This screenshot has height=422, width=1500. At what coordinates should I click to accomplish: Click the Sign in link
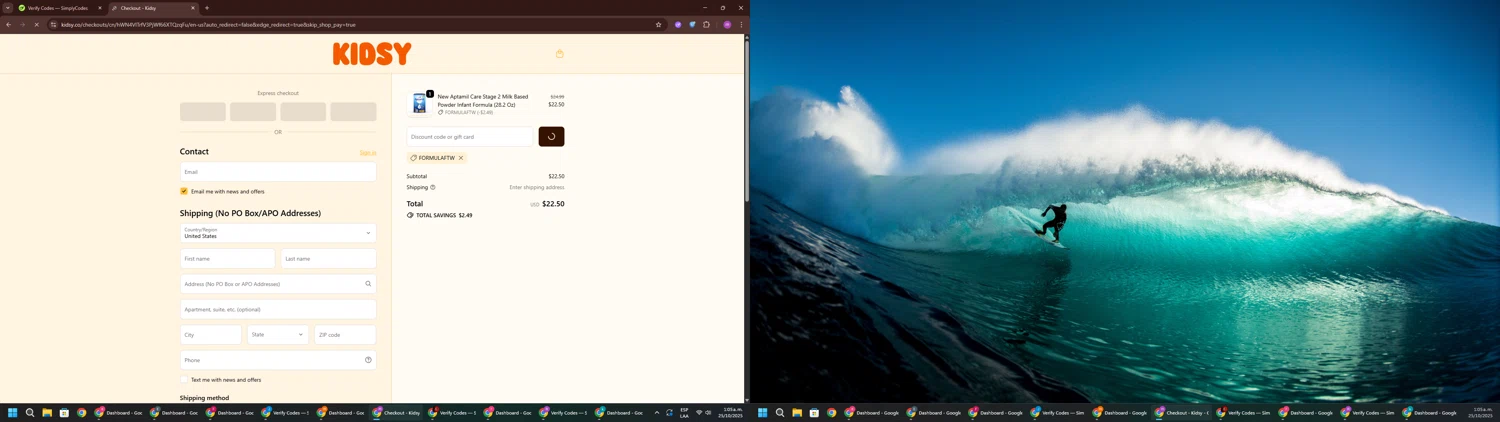tap(368, 153)
